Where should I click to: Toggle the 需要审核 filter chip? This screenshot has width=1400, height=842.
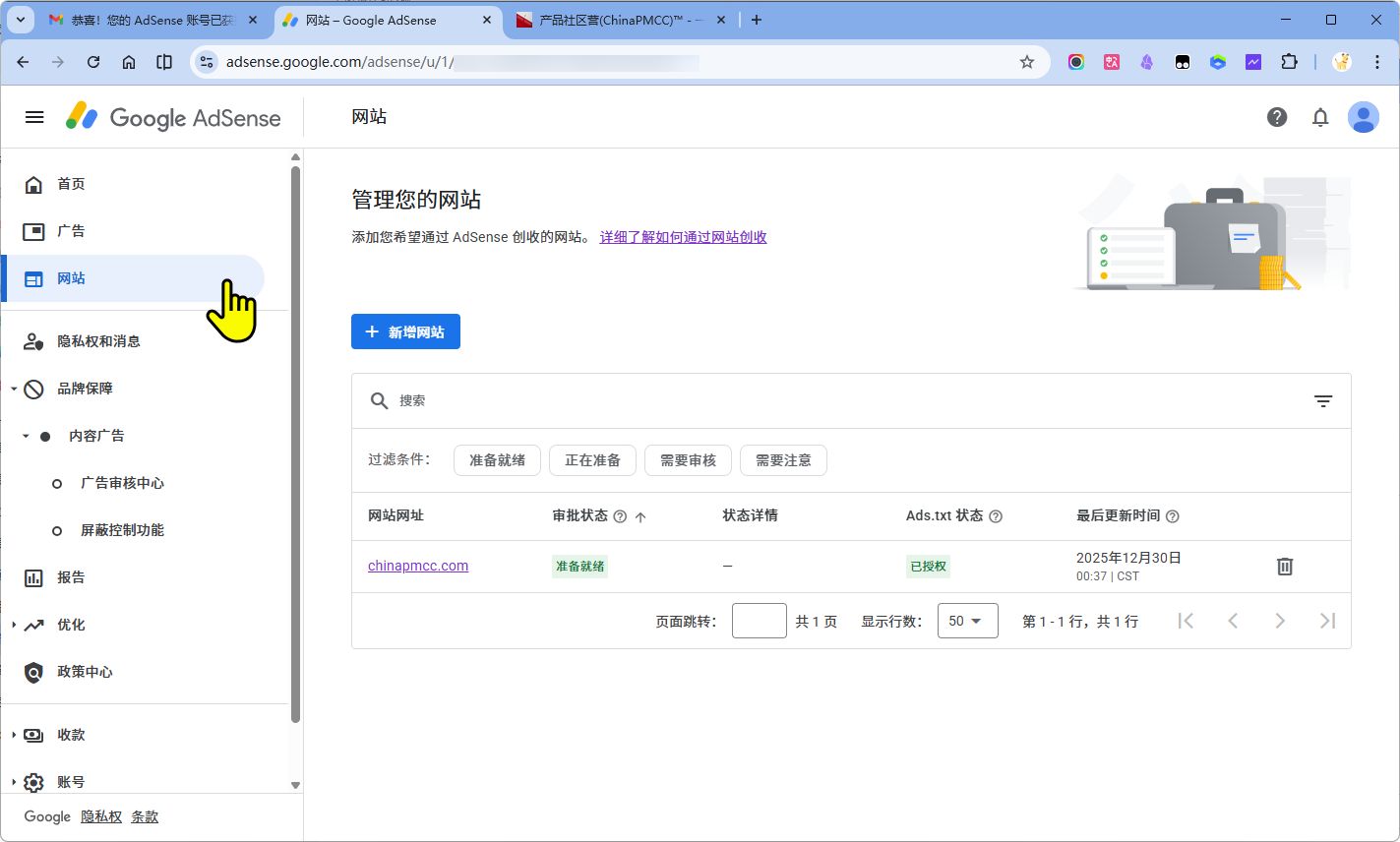[x=688, y=460]
